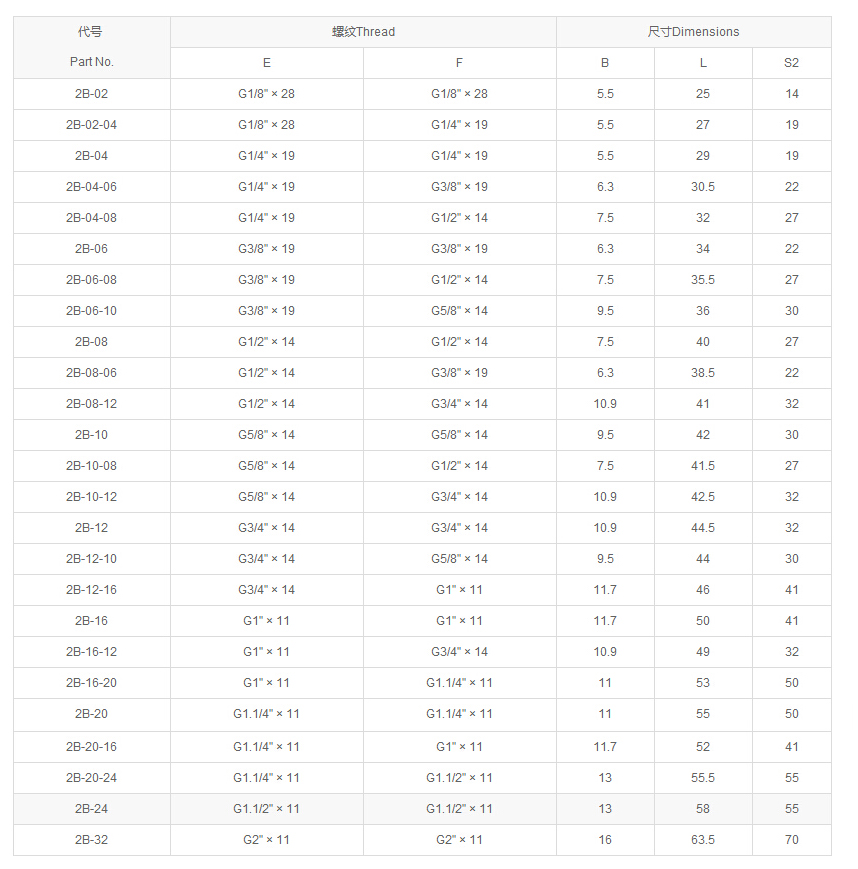Select the 2B-32 row part number

[x=91, y=839]
